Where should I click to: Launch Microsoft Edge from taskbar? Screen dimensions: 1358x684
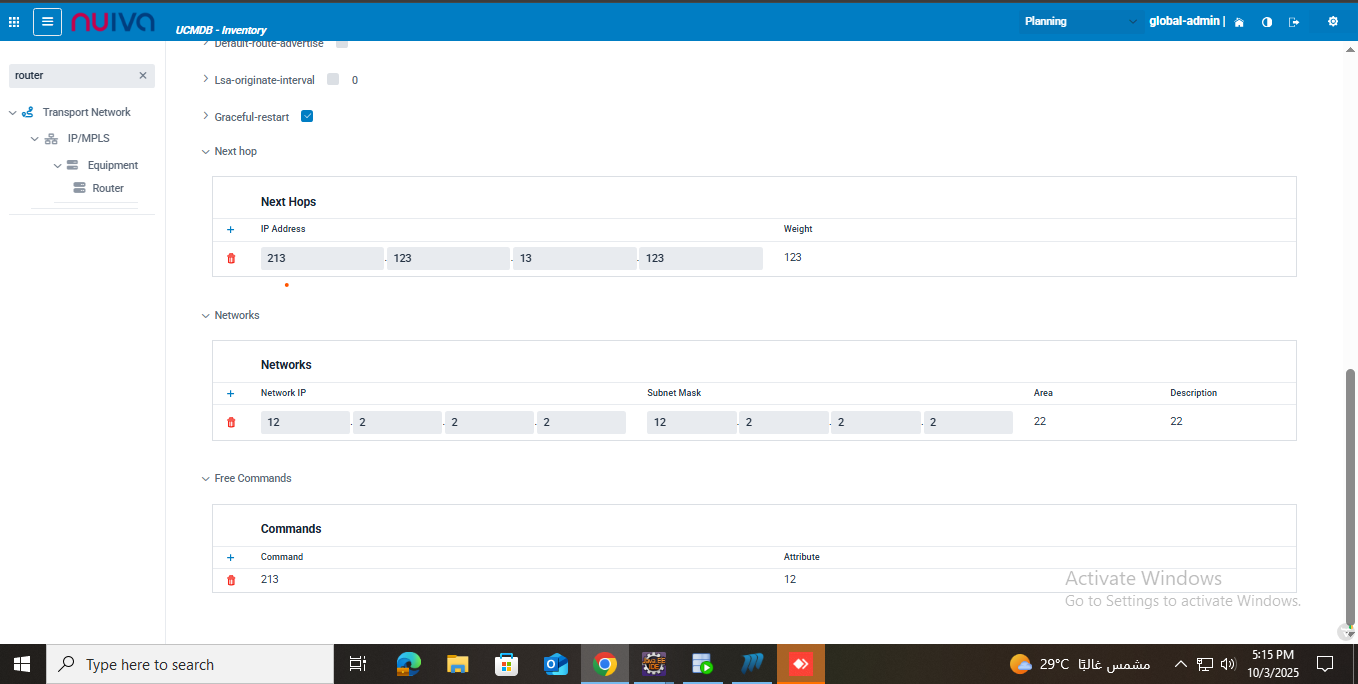coord(408,664)
